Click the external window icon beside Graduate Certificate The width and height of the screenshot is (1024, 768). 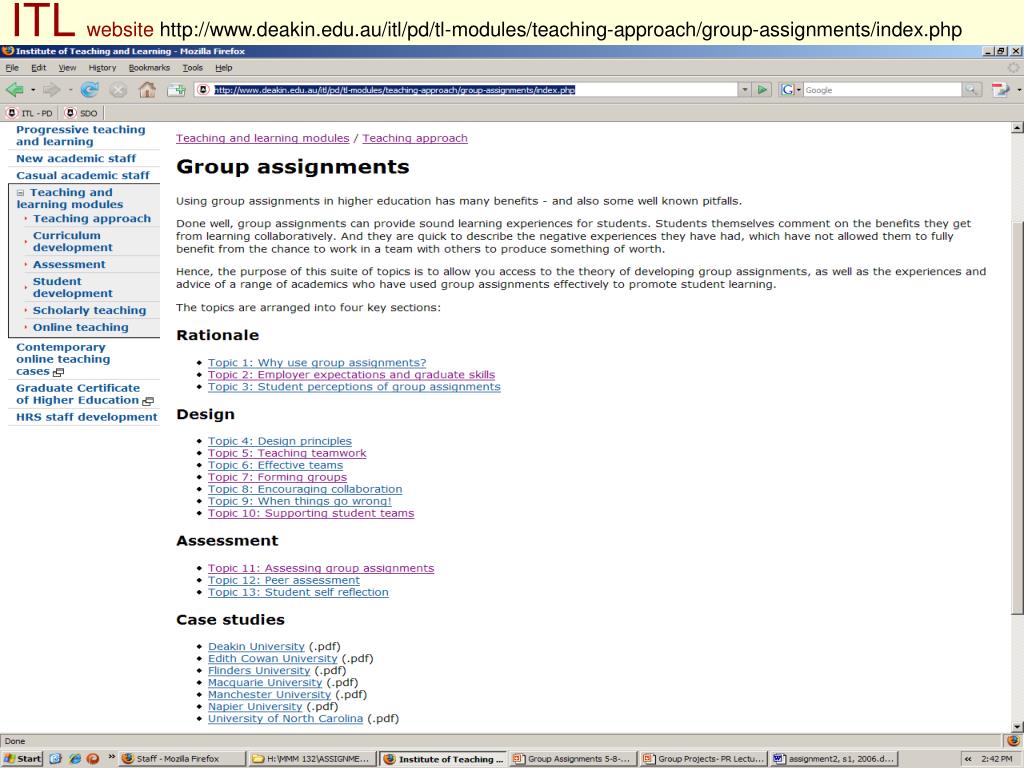(x=148, y=401)
